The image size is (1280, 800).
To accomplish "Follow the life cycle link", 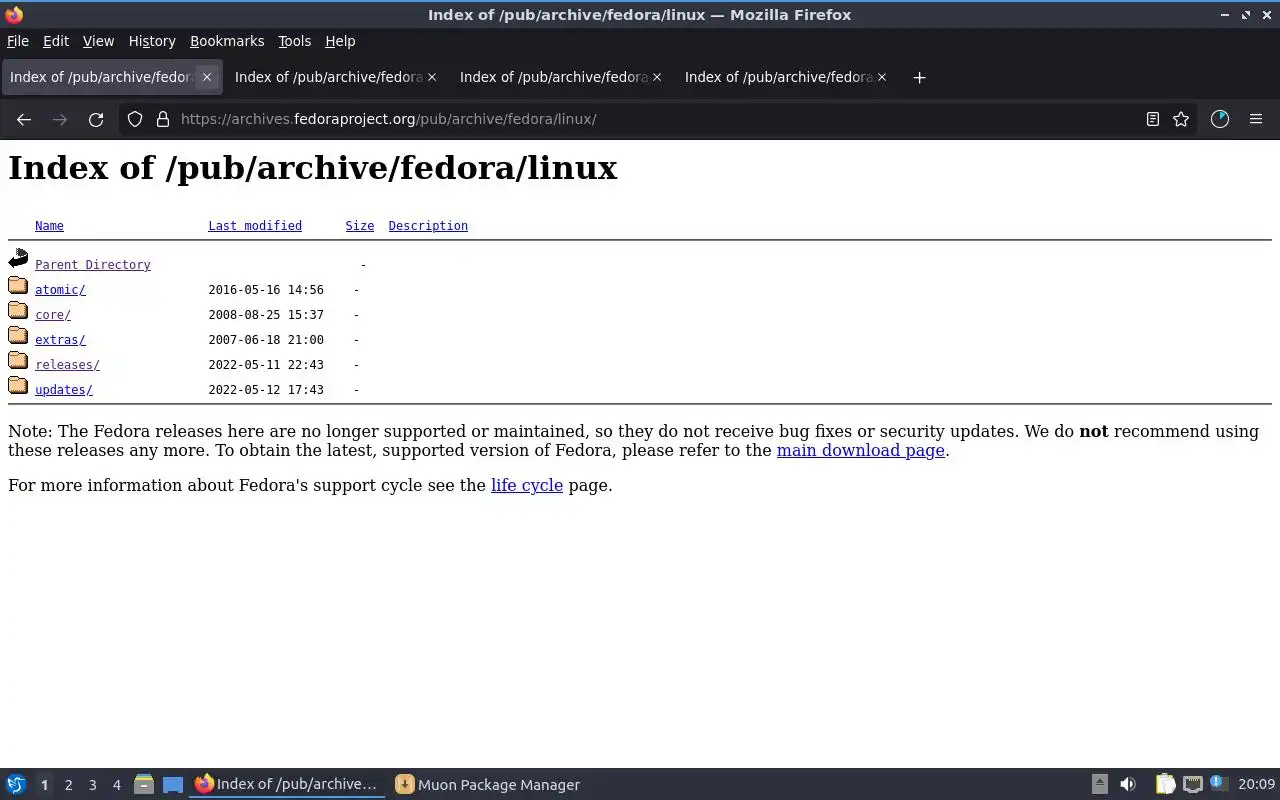I will pos(527,485).
